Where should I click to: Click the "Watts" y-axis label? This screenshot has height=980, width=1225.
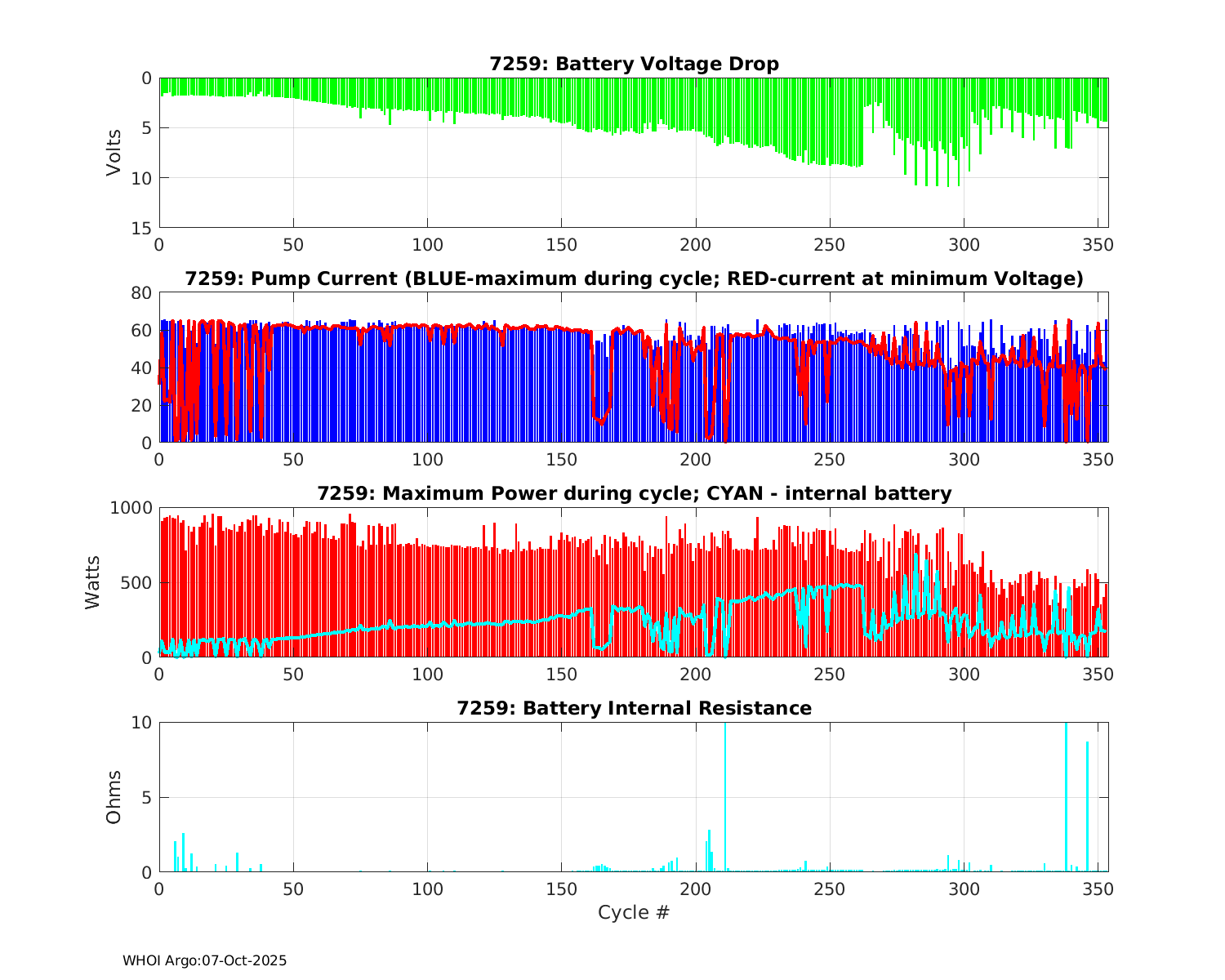tap(92, 581)
